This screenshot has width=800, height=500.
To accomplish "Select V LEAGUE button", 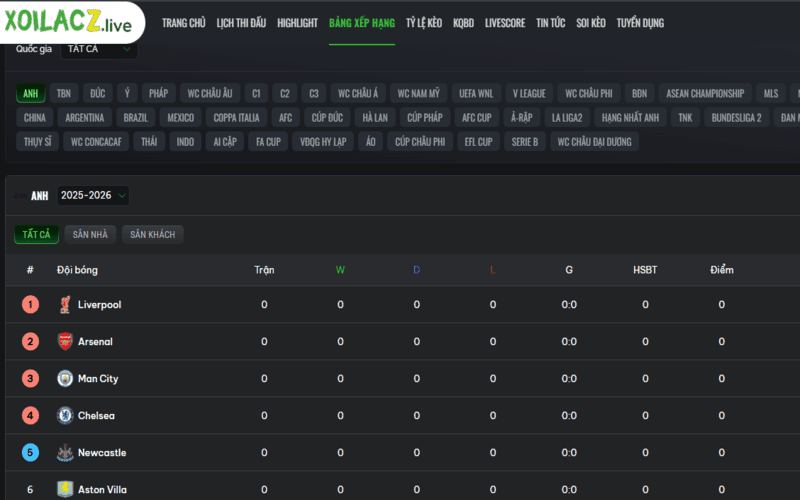I will [x=529, y=93].
